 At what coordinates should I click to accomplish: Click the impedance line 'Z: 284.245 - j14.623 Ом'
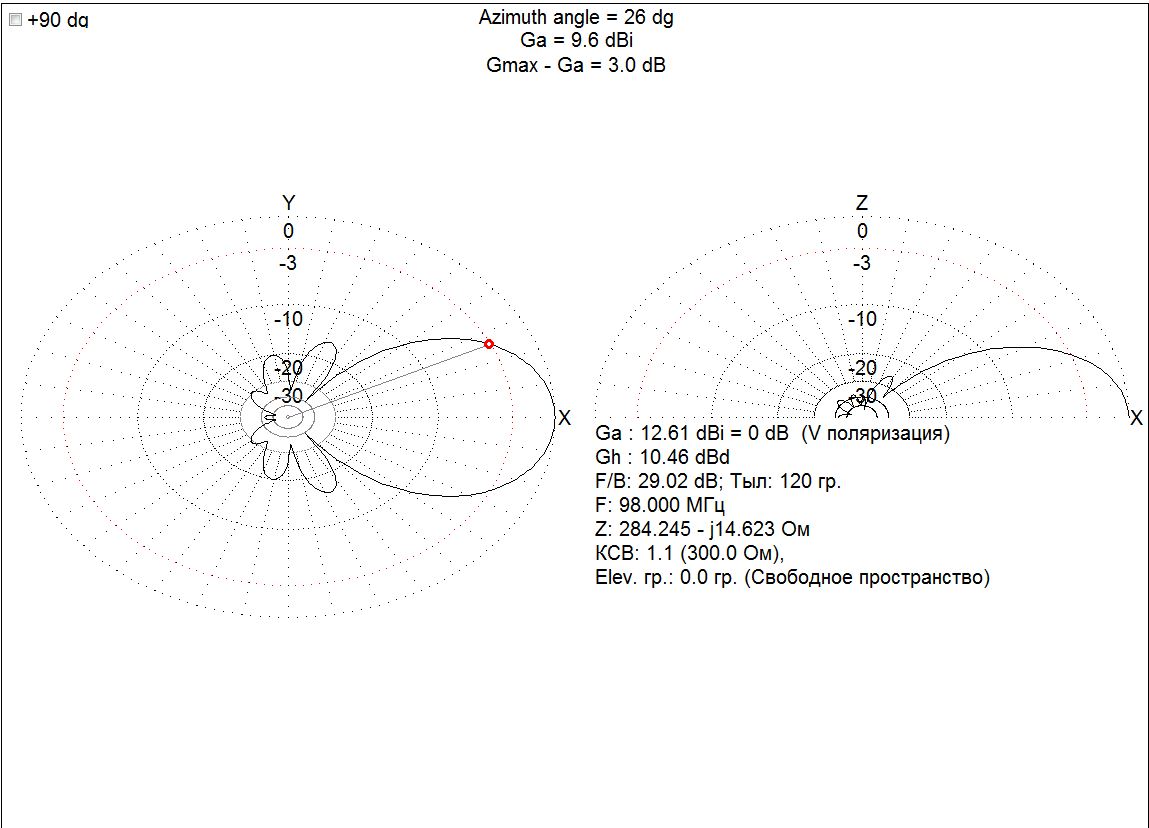tap(702, 529)
